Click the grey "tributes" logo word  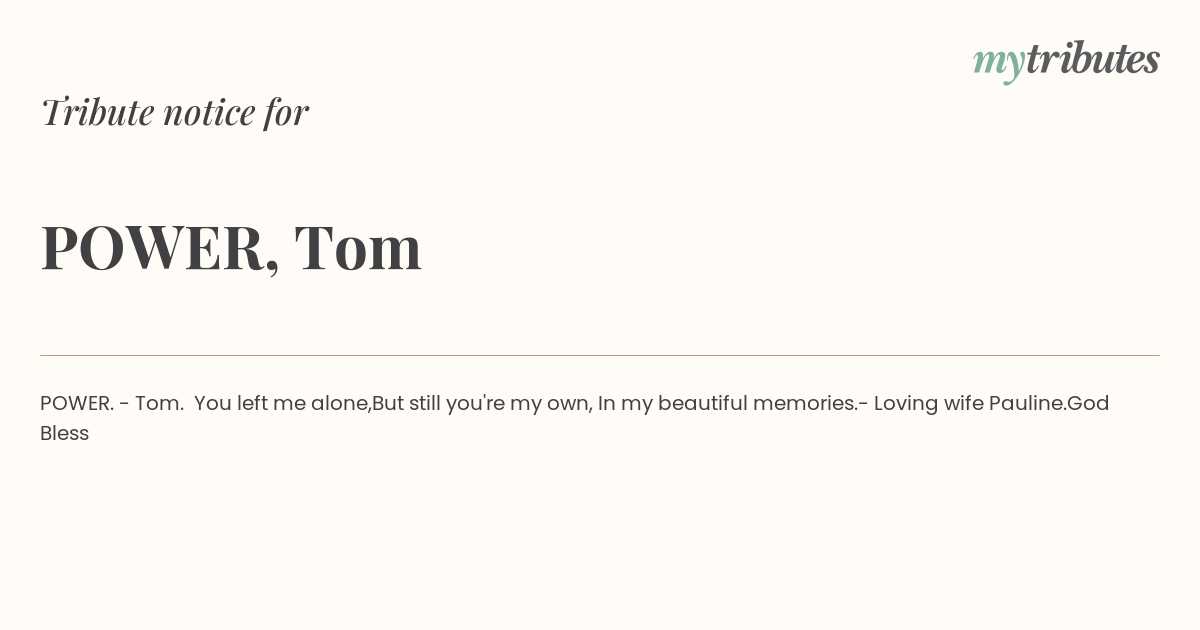pos(1093,58)
